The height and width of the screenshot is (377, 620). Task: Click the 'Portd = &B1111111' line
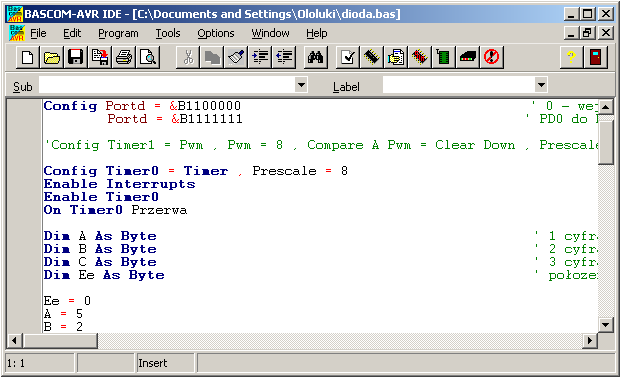pyautogui.click(x=175, y=119)
